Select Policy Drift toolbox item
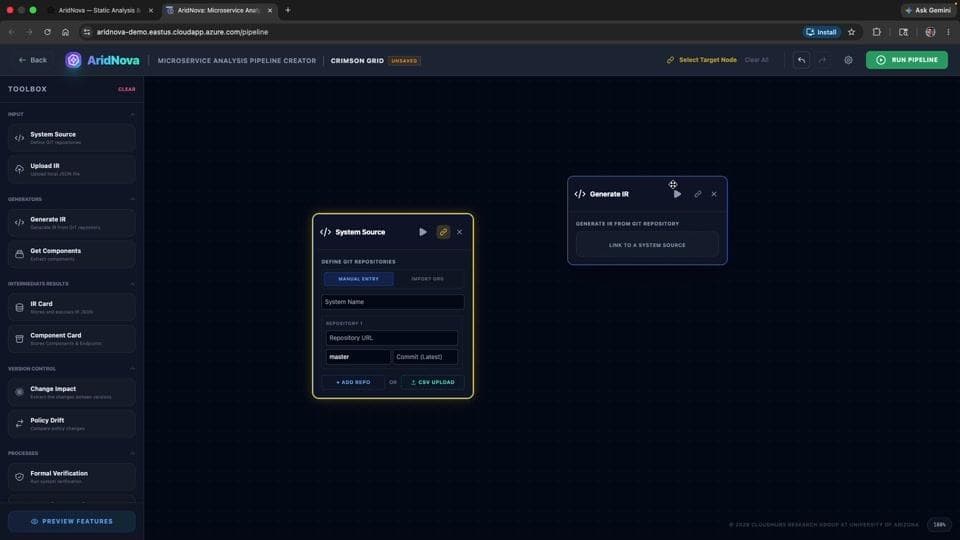The image size is (960, 540). [72, 424]
